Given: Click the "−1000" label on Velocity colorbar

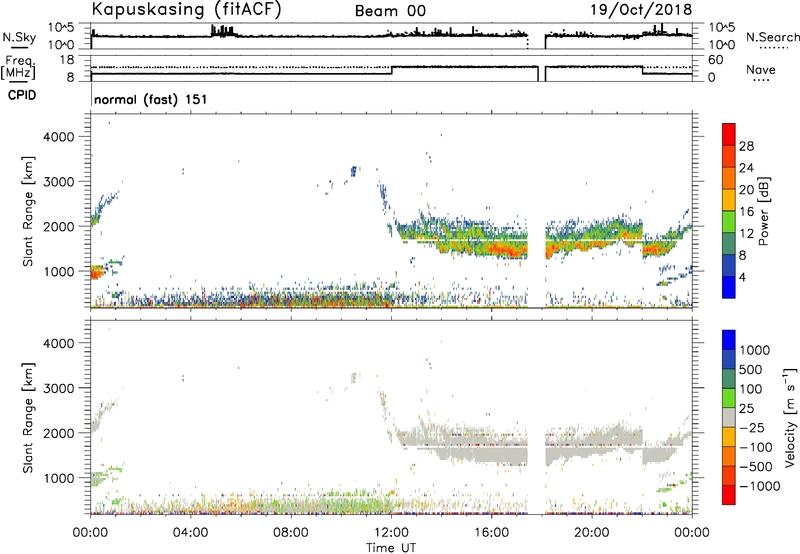Looking at the screenshot, I should pos(760,486).
